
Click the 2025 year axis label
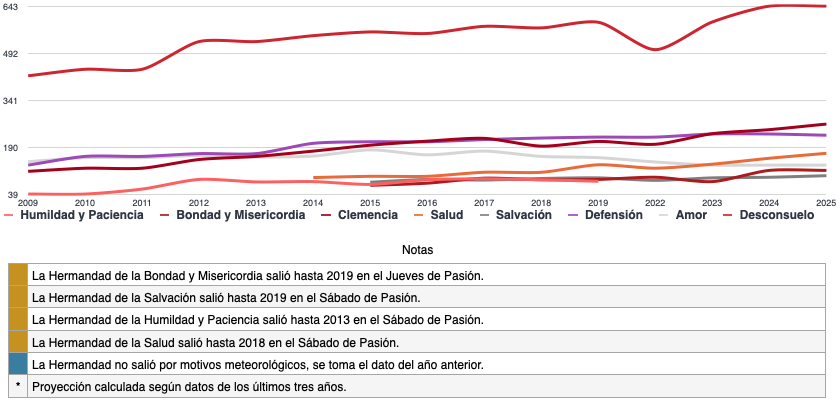click(x=825, y=203)
